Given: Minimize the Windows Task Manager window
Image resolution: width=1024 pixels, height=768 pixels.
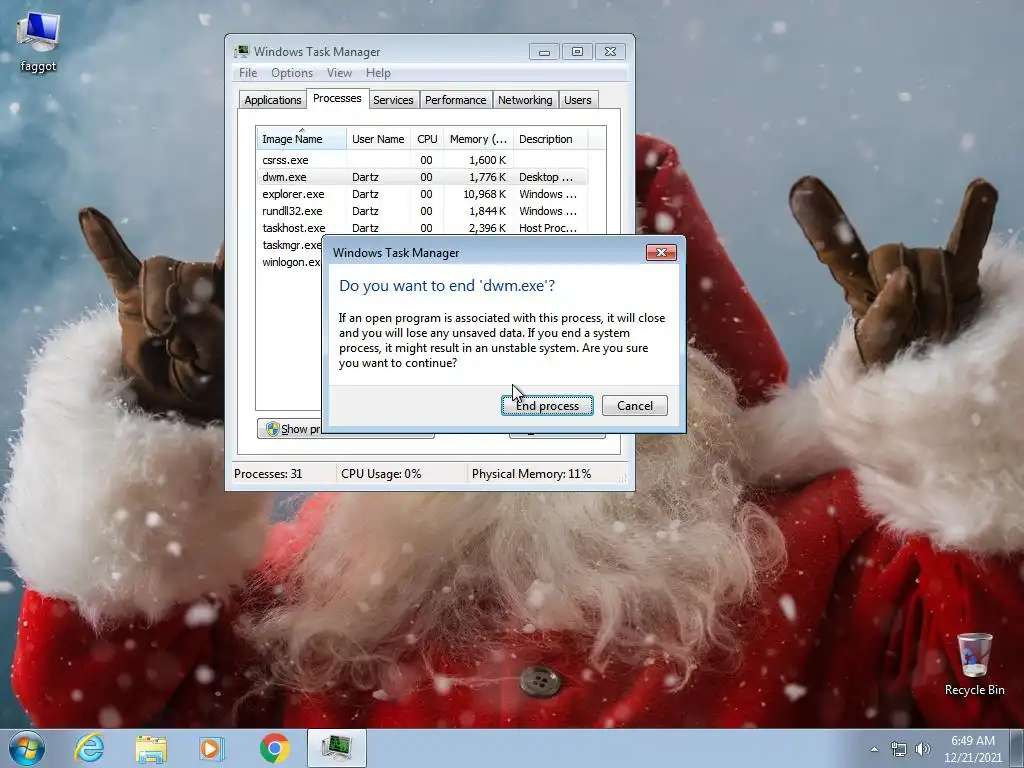Looking at the screenshot, I should [544, 52].
